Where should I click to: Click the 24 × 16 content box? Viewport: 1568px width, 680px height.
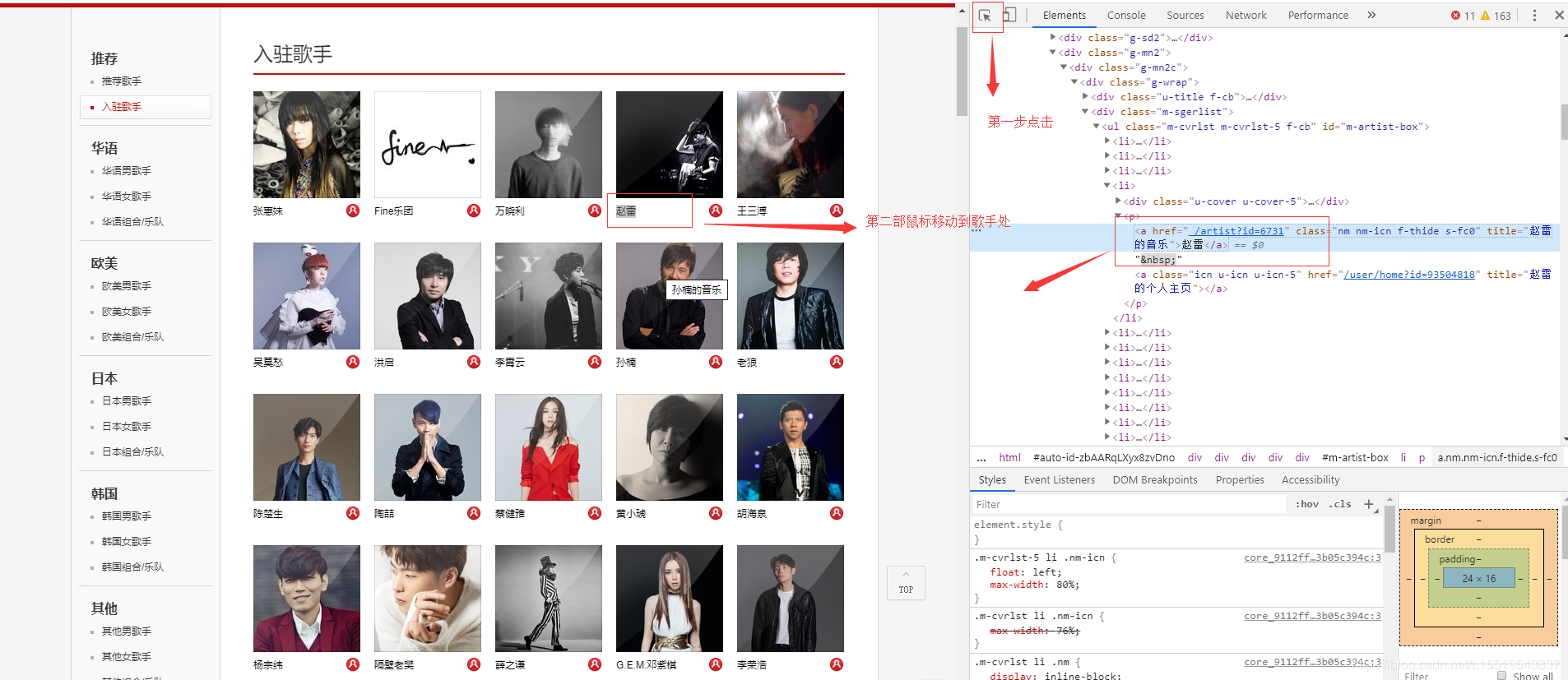coord(1478,579)
